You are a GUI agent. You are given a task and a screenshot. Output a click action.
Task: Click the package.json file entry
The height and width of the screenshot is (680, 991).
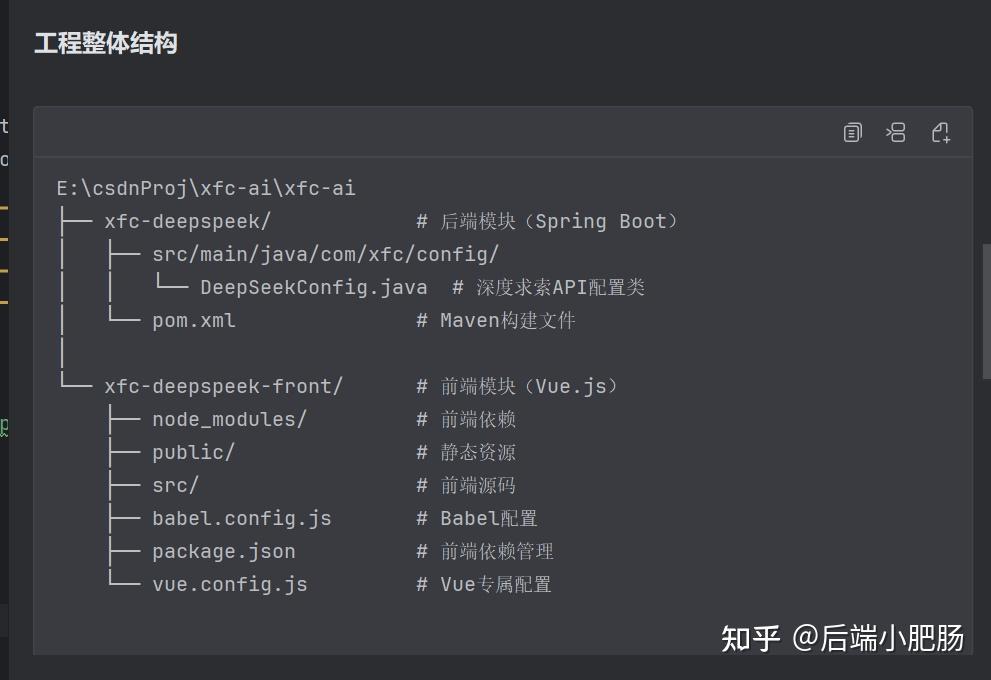click(x=223, y=551)
